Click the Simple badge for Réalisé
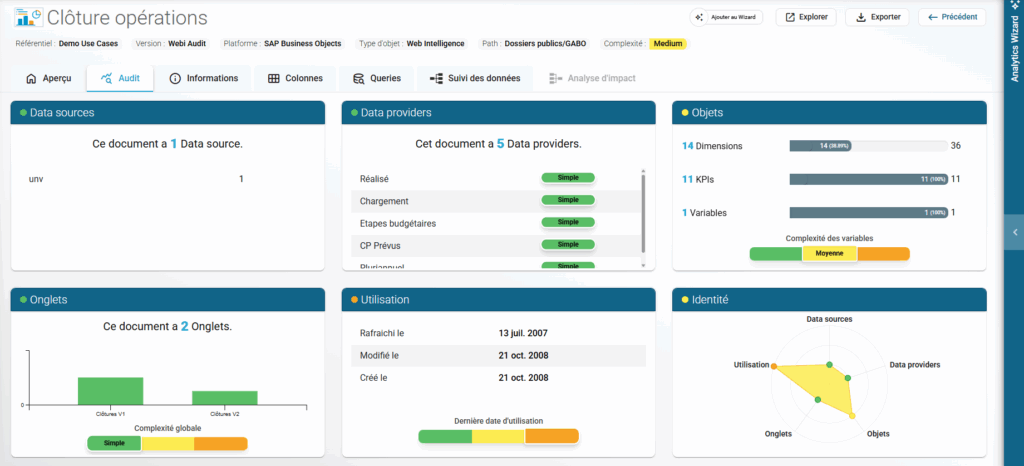The image size is (1024, 466). point(568,178)
